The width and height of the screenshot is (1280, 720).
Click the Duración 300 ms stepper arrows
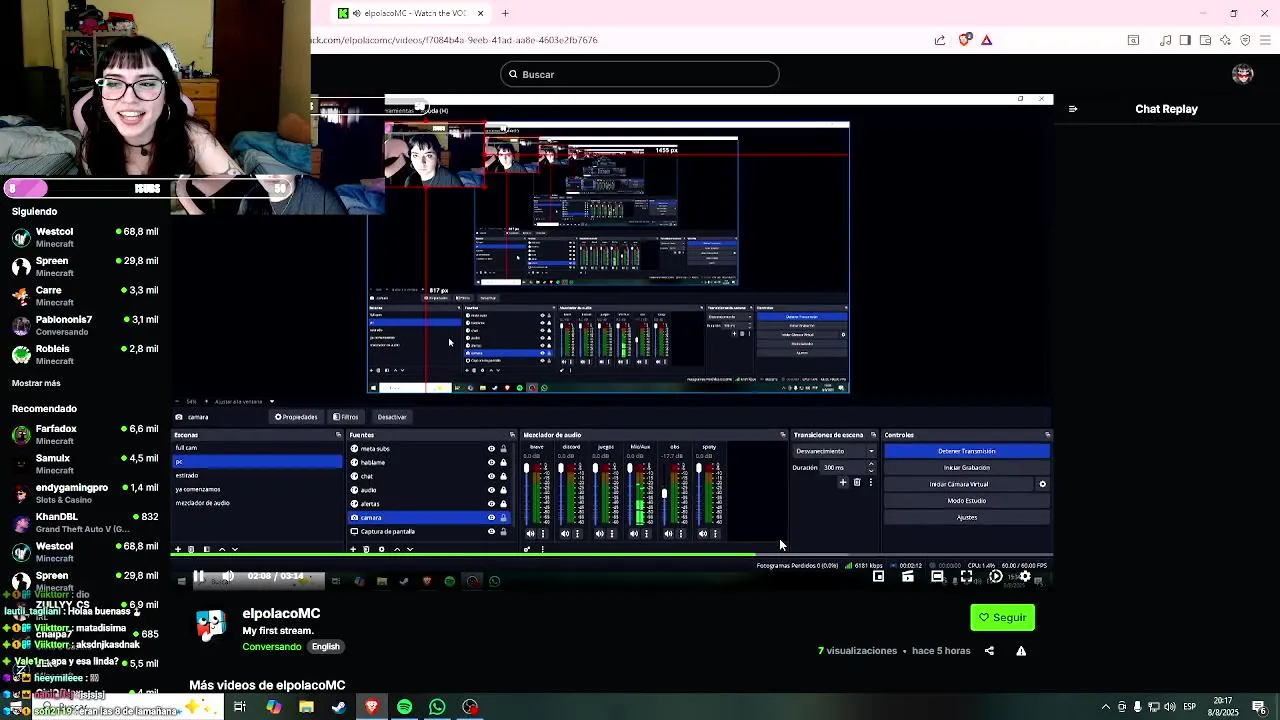[x=871, y=467]
